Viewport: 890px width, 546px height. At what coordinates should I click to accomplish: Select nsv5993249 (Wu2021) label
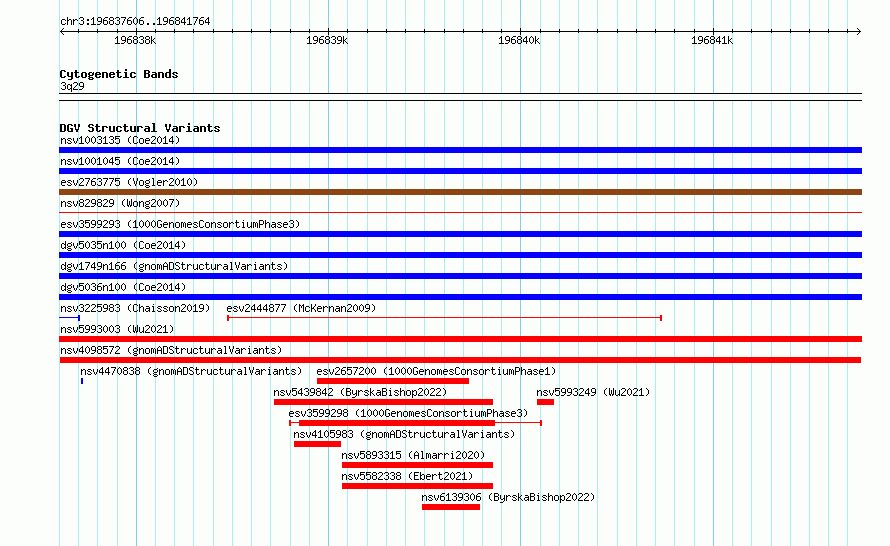coord(593,392)
